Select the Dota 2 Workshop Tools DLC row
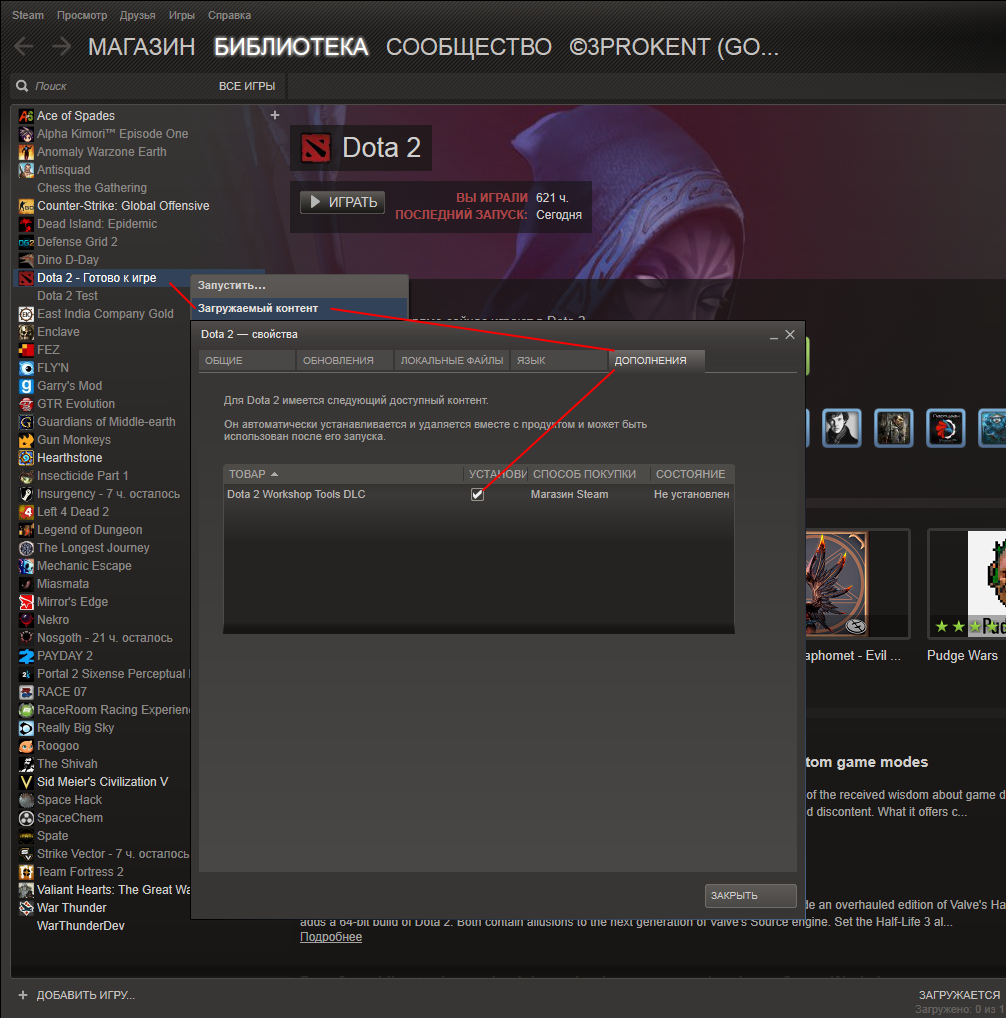Viewport: 1006px width, 1018px height. point(479,495)
